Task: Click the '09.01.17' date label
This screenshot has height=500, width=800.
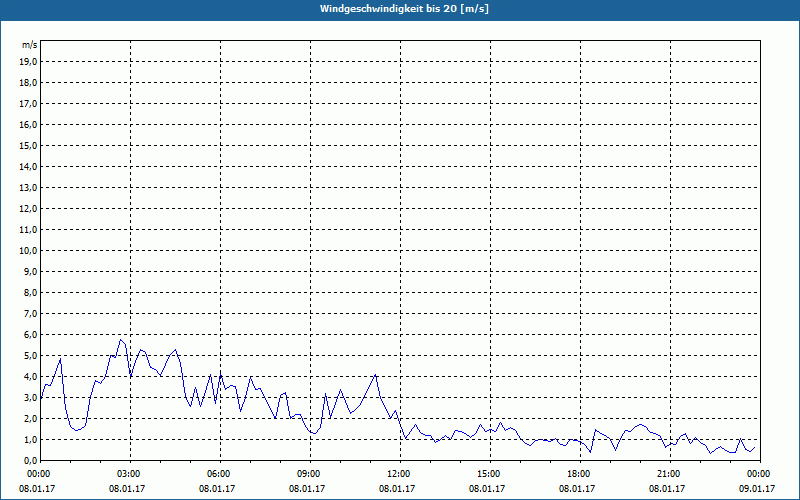Action: click(757, 488)
